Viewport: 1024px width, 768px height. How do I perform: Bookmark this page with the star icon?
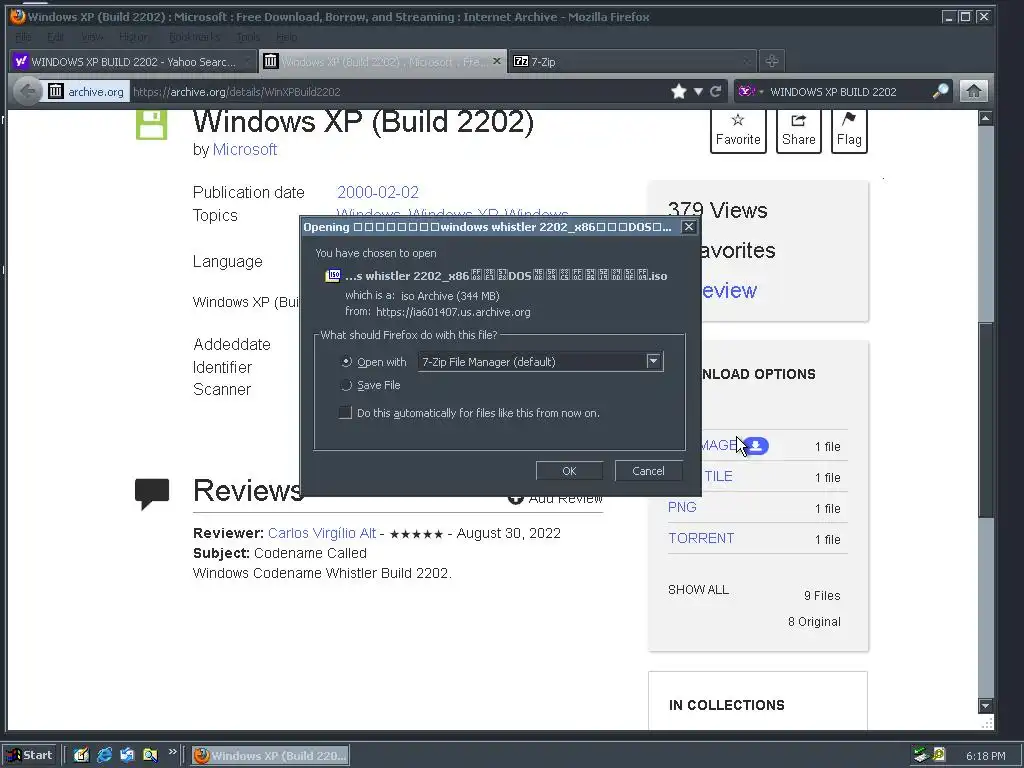(679, 91)
